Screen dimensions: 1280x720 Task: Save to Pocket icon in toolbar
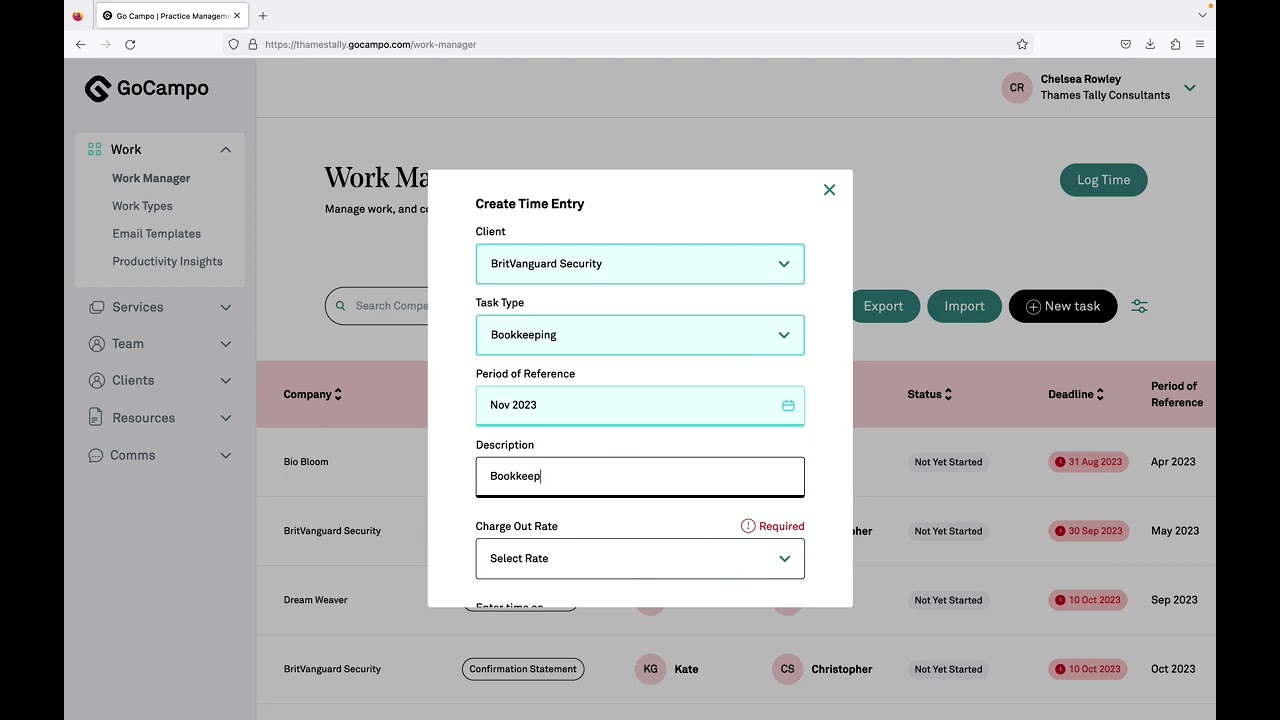click(1125, 44)
